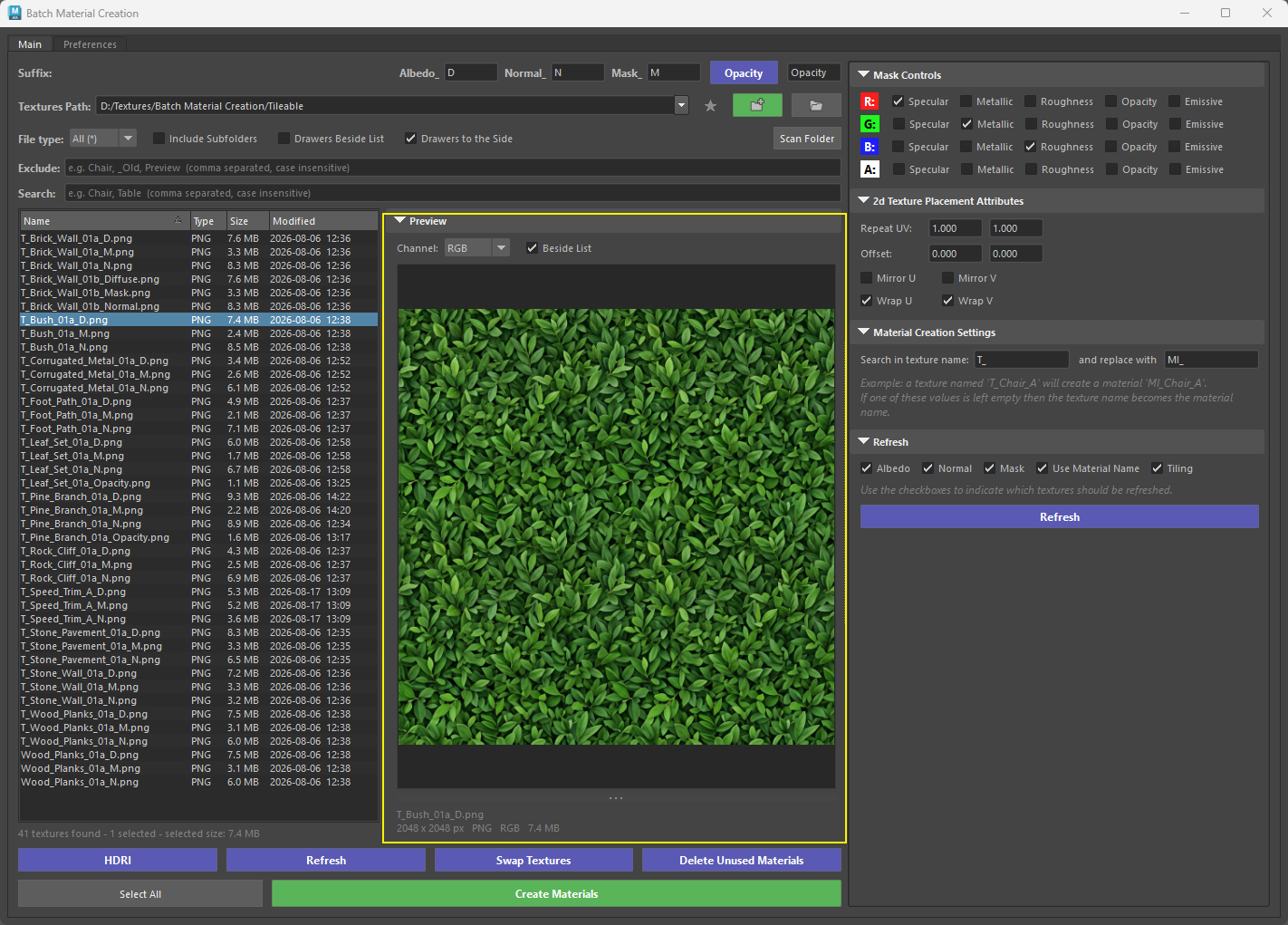
Task: Switch to the Preferences tab
Action: point(90,44)
